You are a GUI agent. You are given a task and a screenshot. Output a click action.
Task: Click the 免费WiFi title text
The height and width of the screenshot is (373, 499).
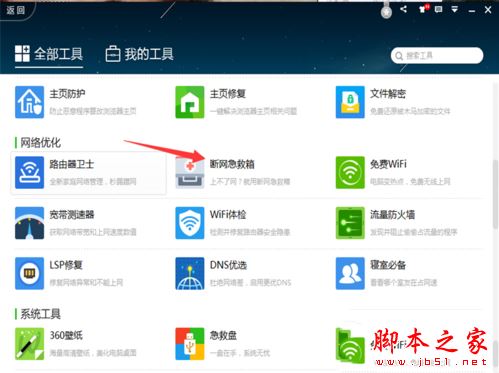coord(388,164)
